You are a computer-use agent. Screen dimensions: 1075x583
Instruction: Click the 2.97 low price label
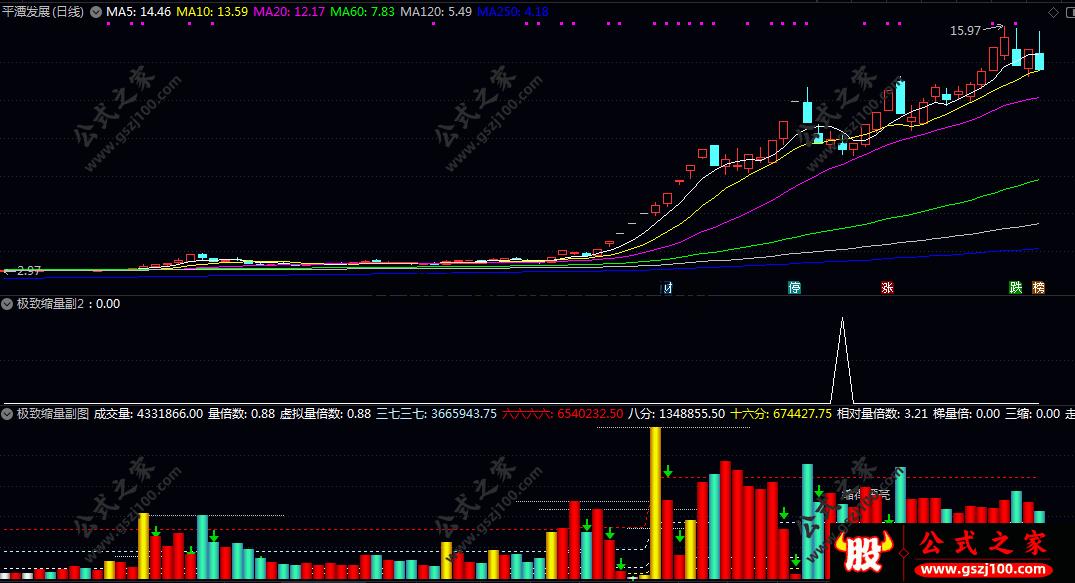(29, 271)
